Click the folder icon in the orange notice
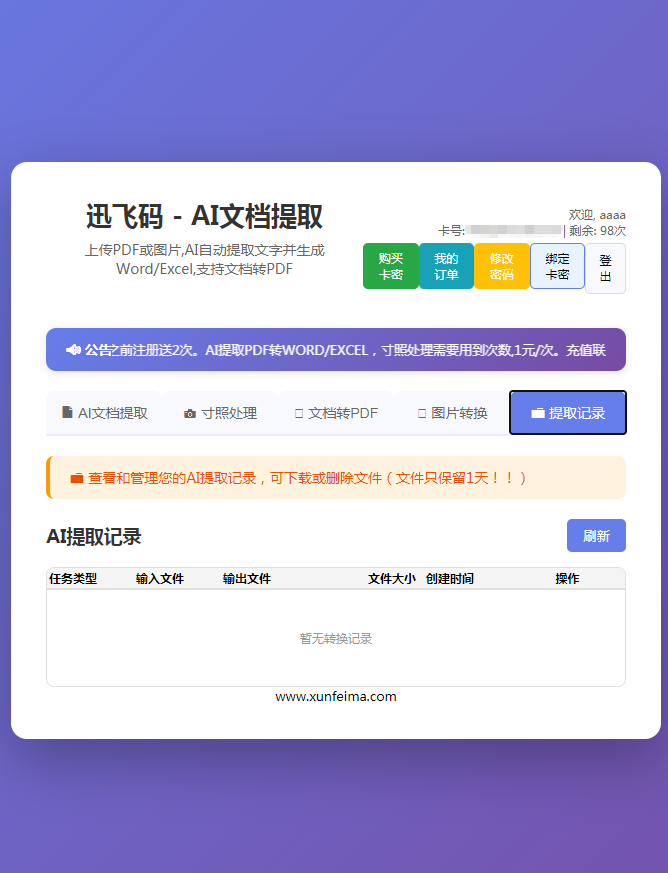 click(77, 478)
